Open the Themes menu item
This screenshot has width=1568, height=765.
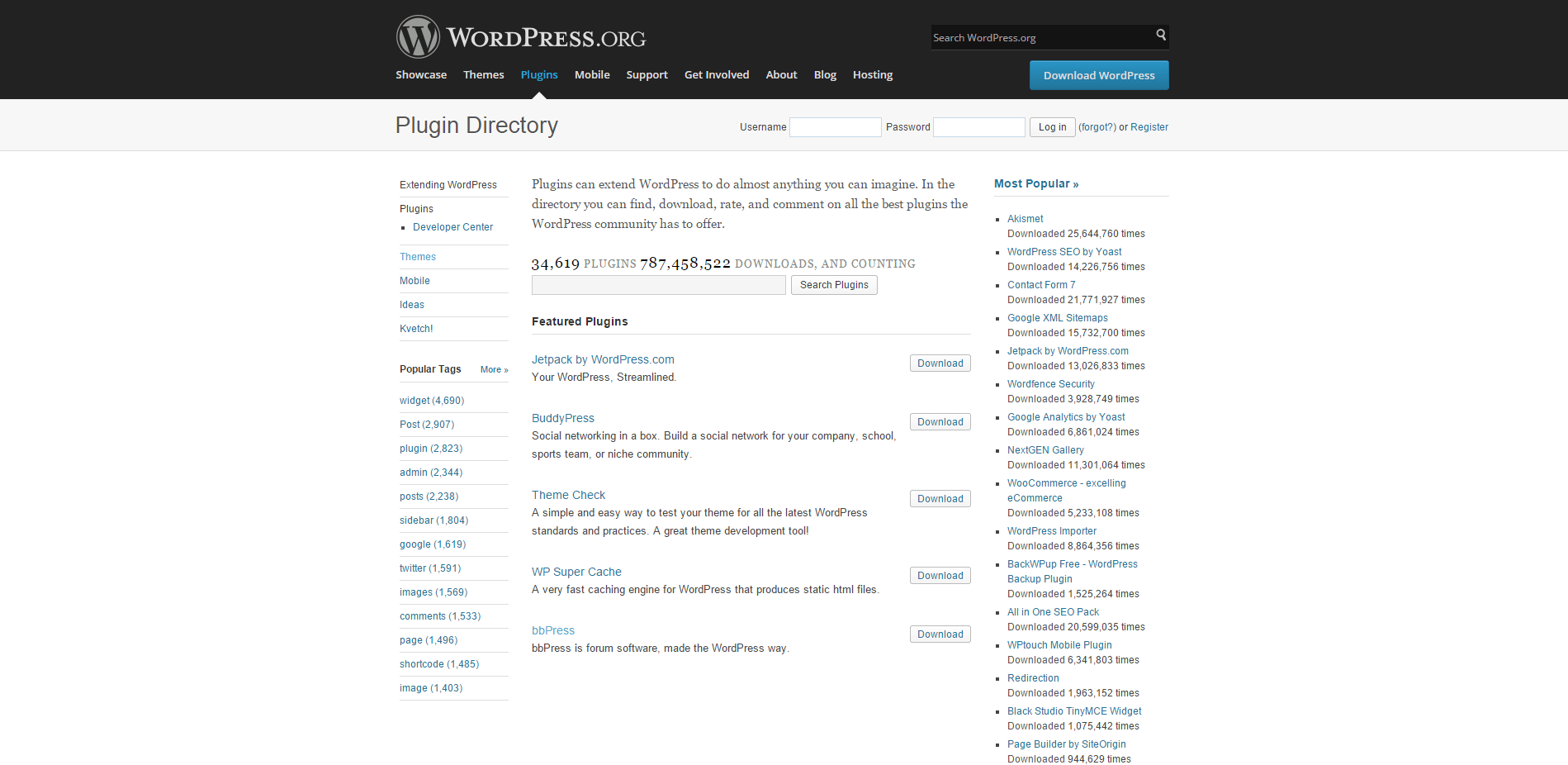pos(483,75)
